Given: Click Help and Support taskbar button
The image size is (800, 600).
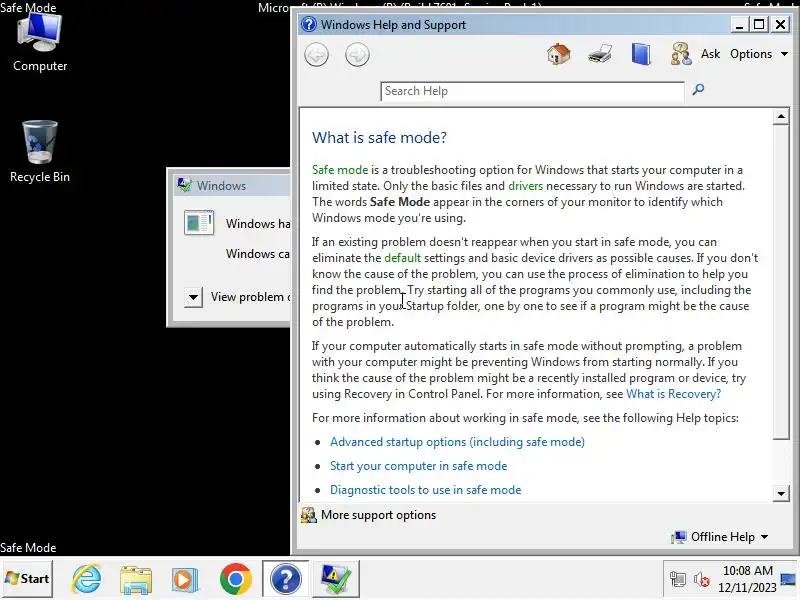Looking at the screenshot, I should point(286,579).
